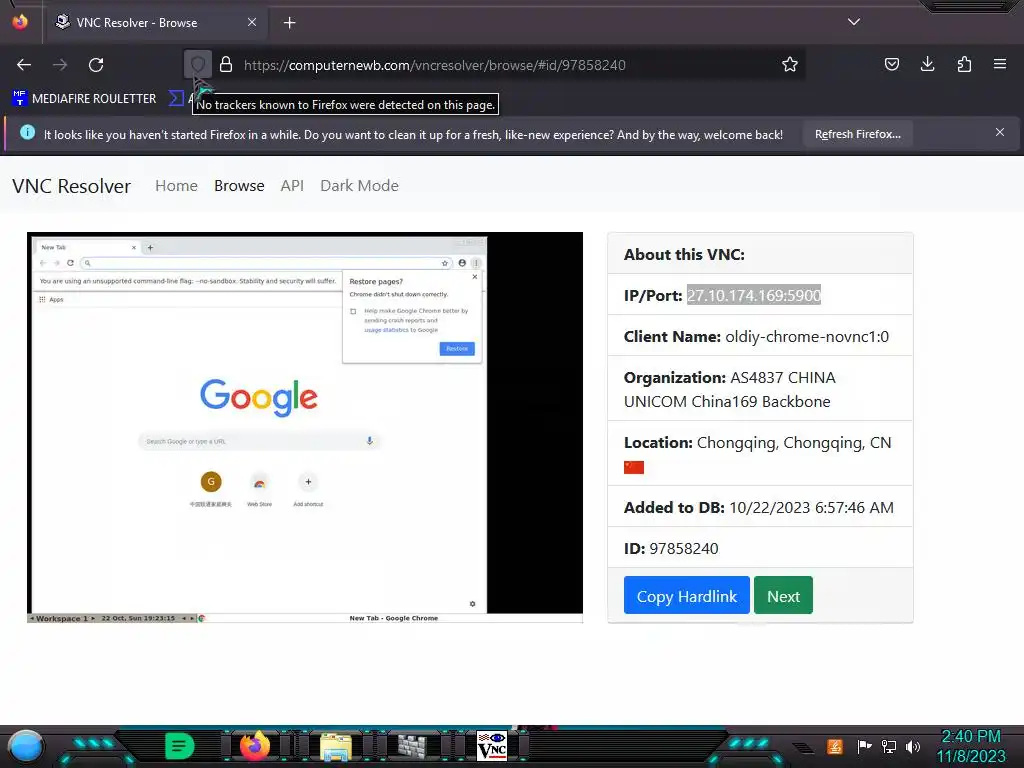Click the VNC screenshot preview image
The height and width of the screenshot is (768, 1024).
point(305,427)
